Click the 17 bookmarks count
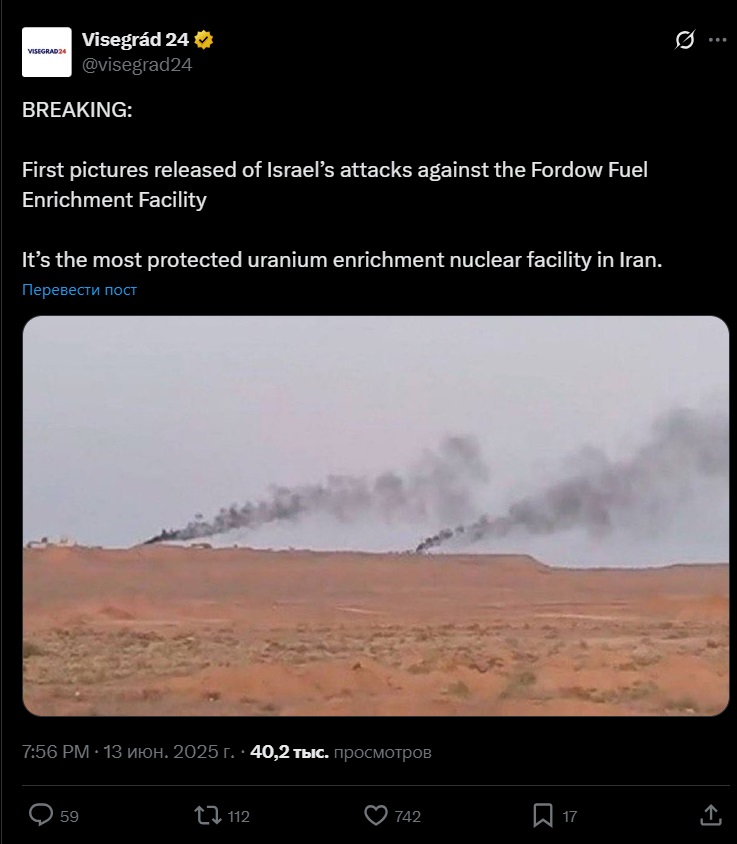Viewport: 737px width, 844px height. point(570,817)
